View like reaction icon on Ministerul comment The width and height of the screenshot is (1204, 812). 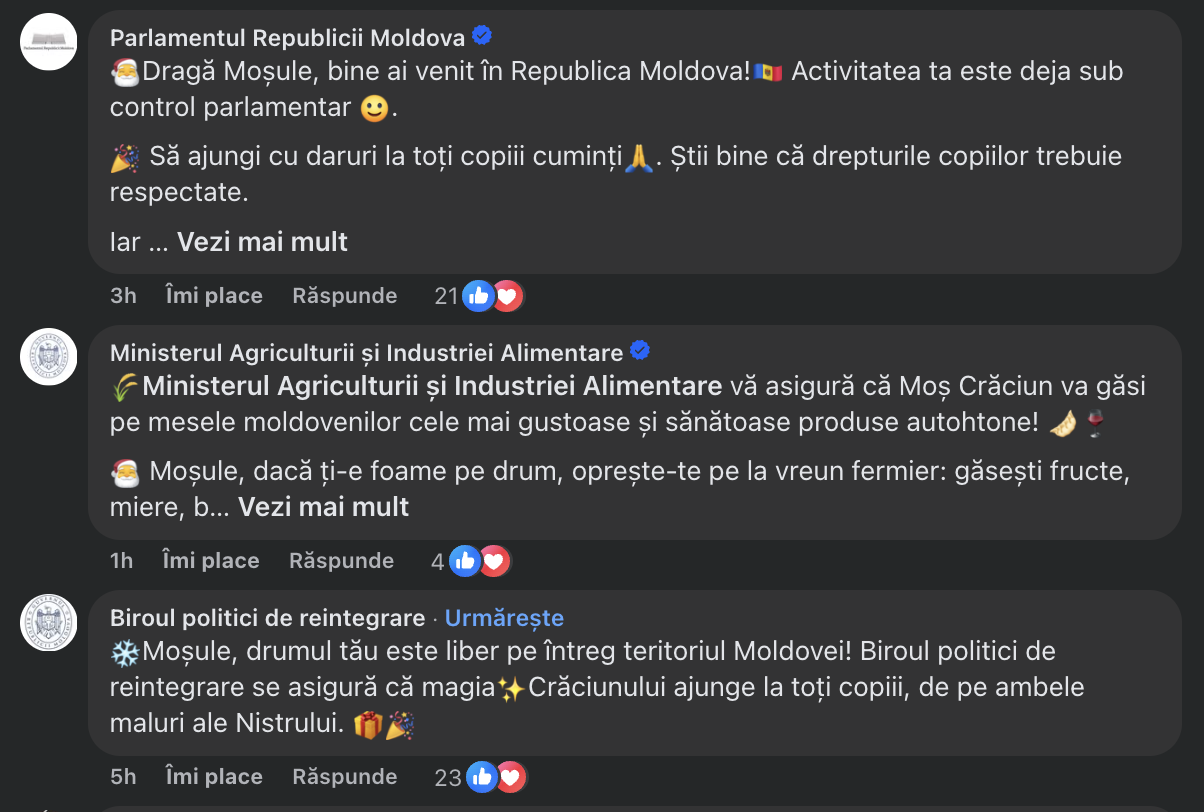click(x=464, y=561)
